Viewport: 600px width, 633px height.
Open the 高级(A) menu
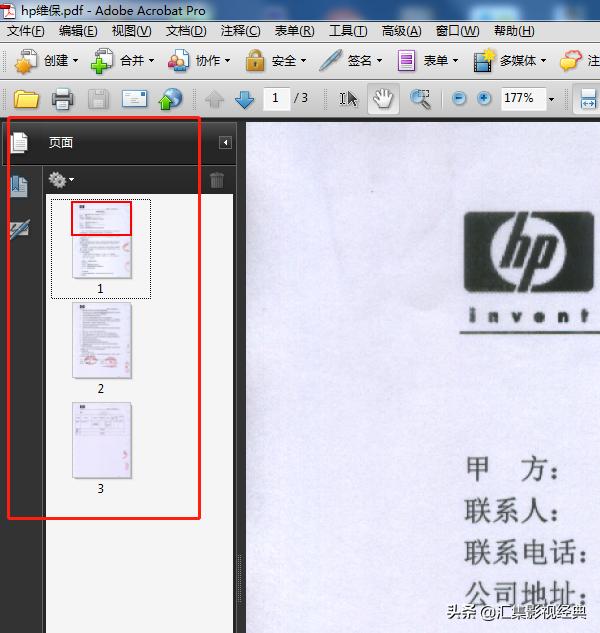click(x=401, y=31)
